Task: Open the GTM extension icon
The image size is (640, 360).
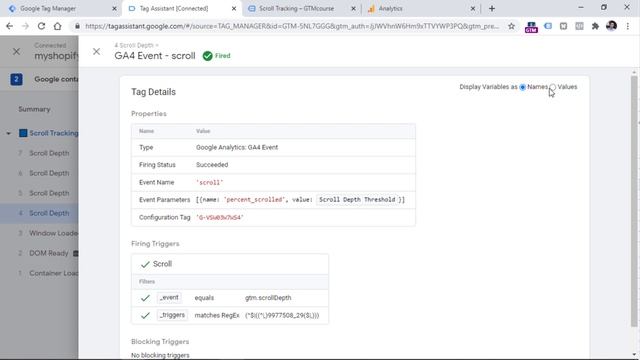Action: point(531,27)
